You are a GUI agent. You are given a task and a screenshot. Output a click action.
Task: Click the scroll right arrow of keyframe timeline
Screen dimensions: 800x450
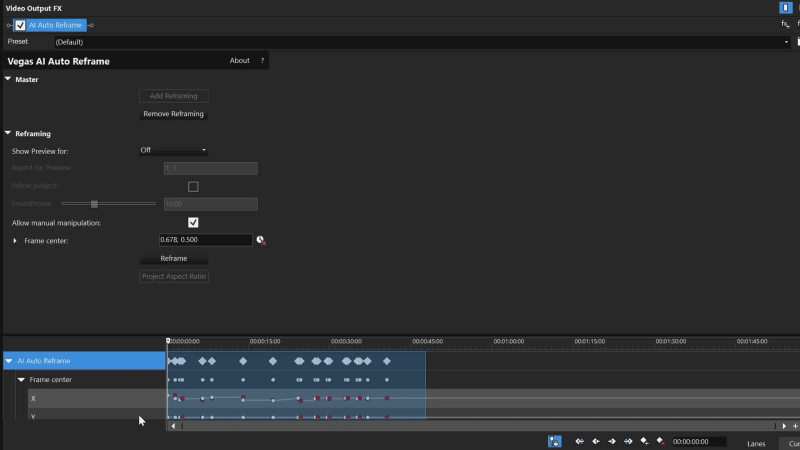[x=784, y=426]
